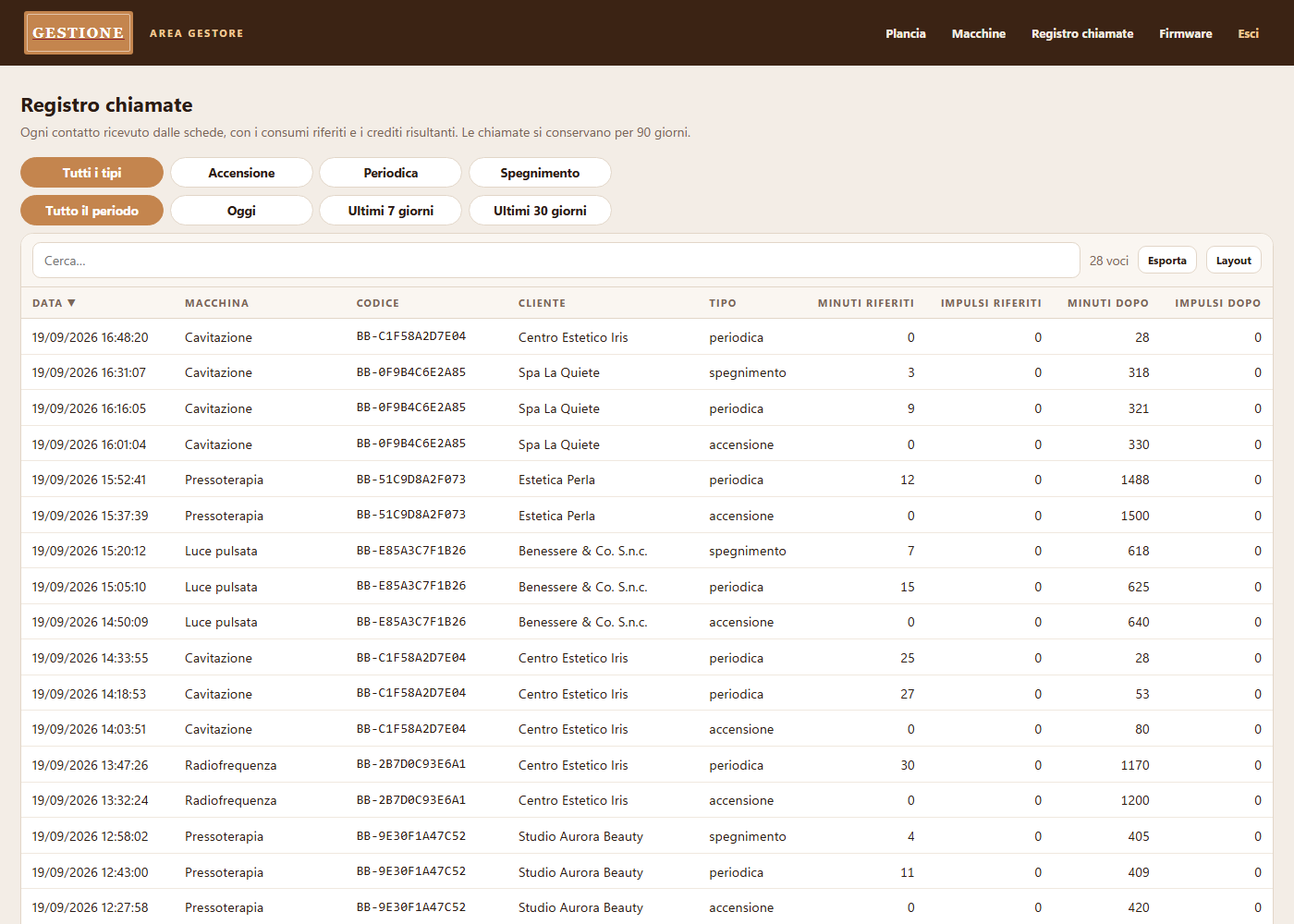Log out with Esci

pyautogui.click(x=1249, y=33)
